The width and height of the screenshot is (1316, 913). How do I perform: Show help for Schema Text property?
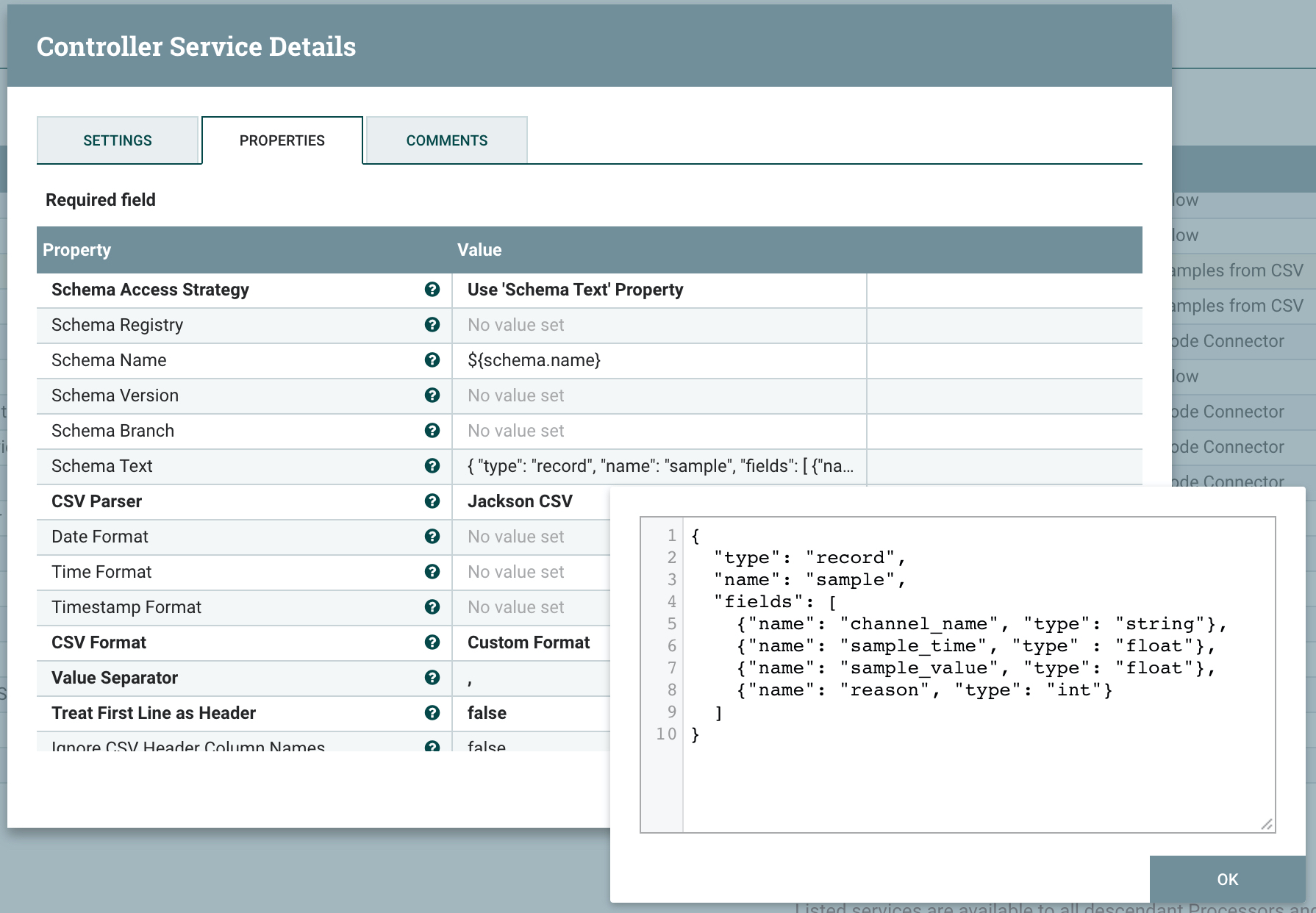432,466
